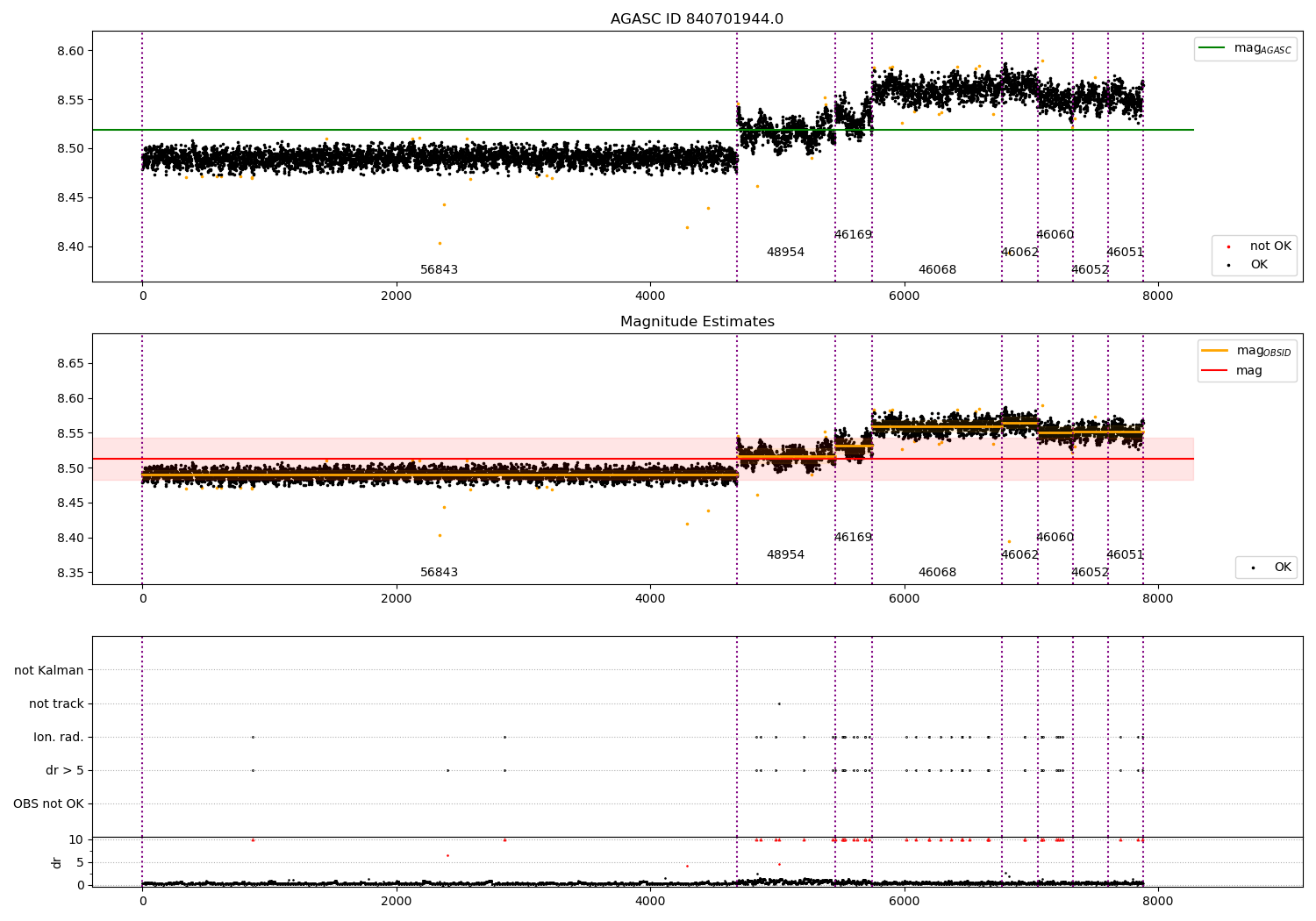
Task: Click obsid label 46060 in the top plot
Action: (x=1055, y=235)
